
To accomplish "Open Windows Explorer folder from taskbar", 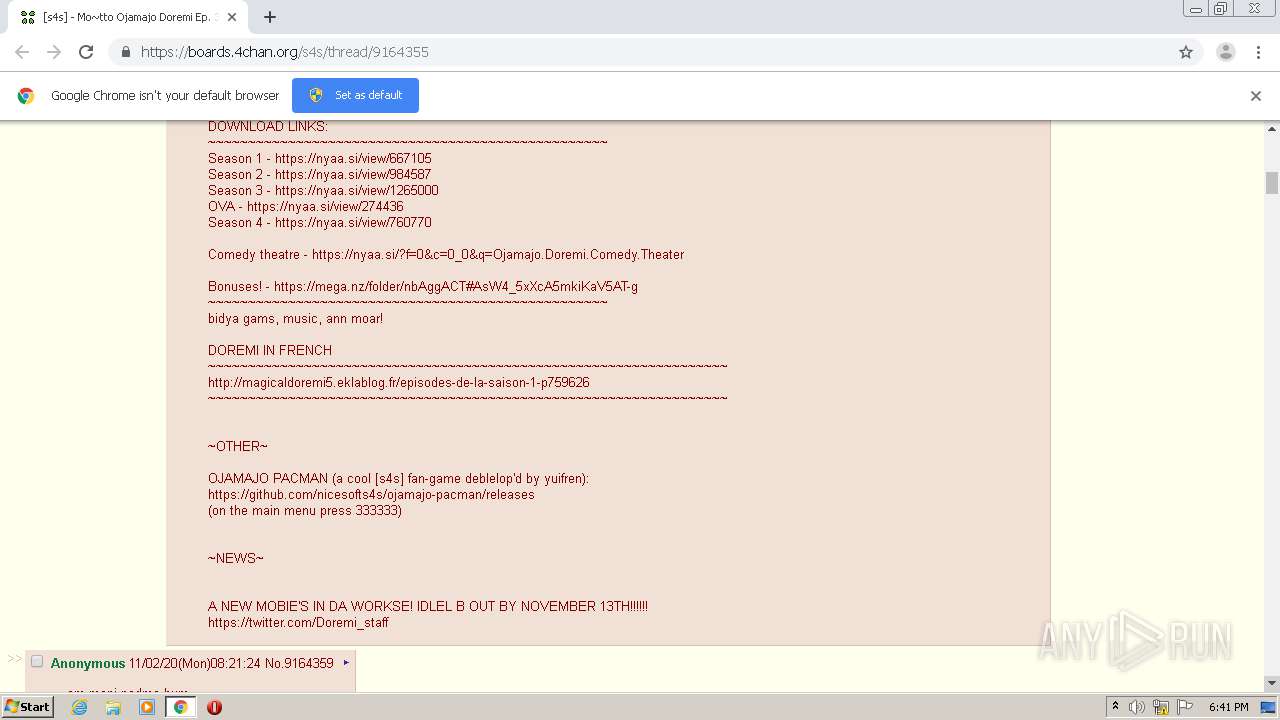I will [x=113, y=707].
